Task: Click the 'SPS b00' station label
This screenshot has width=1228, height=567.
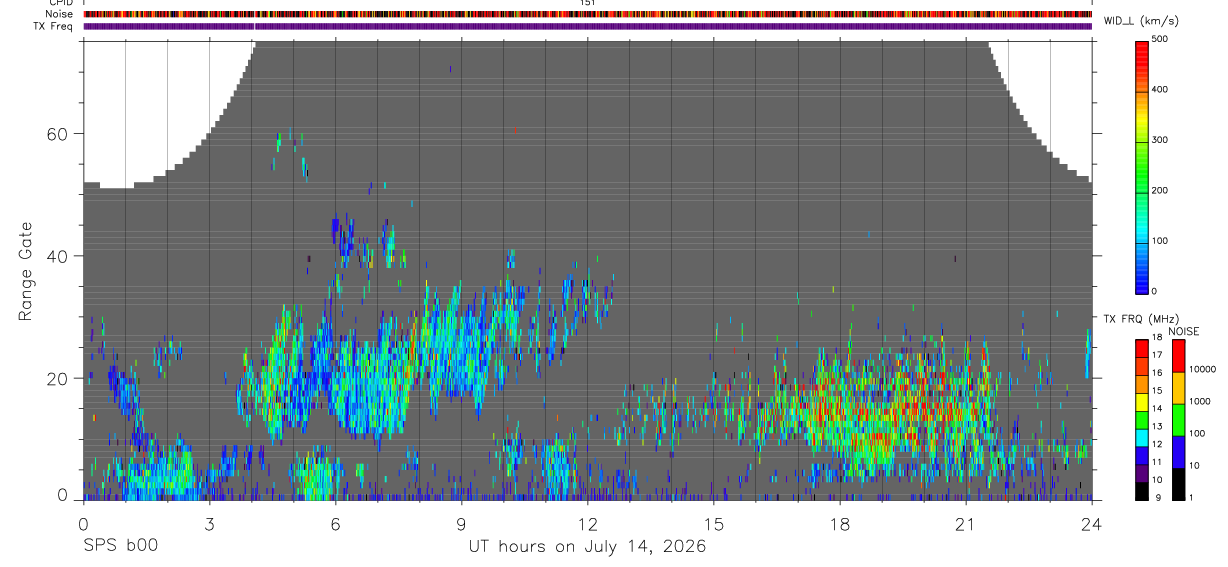Action: (120, 546)
